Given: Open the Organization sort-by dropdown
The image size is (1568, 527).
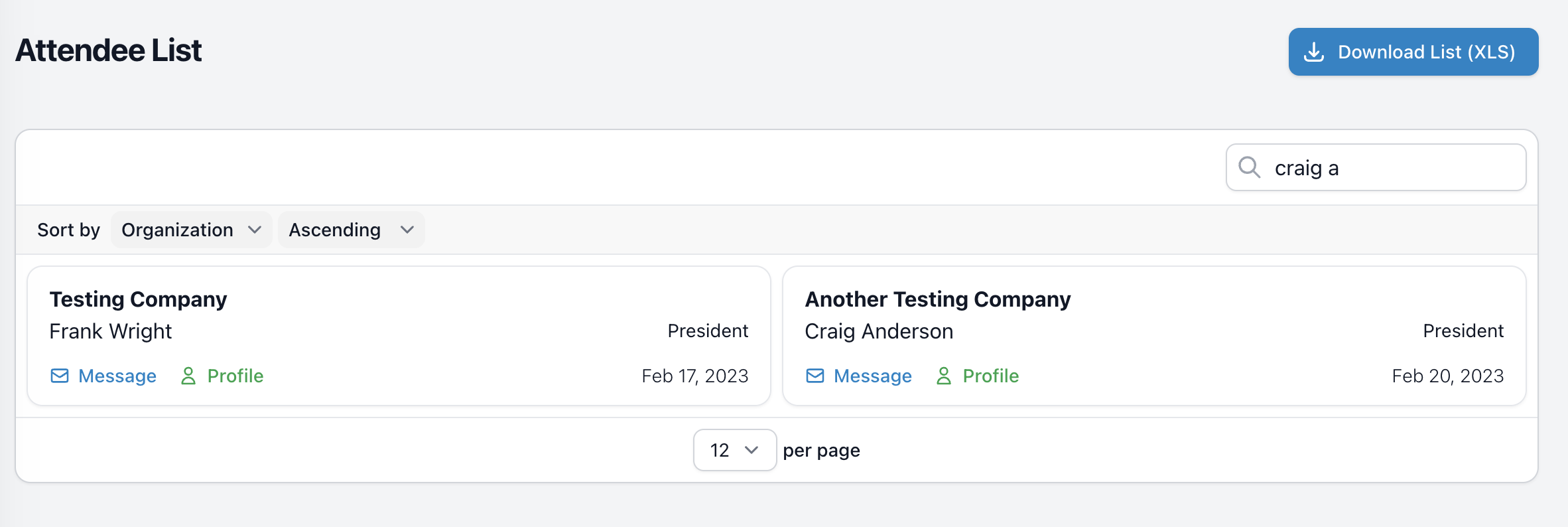Looking at the screenshot, I should 191,230.
